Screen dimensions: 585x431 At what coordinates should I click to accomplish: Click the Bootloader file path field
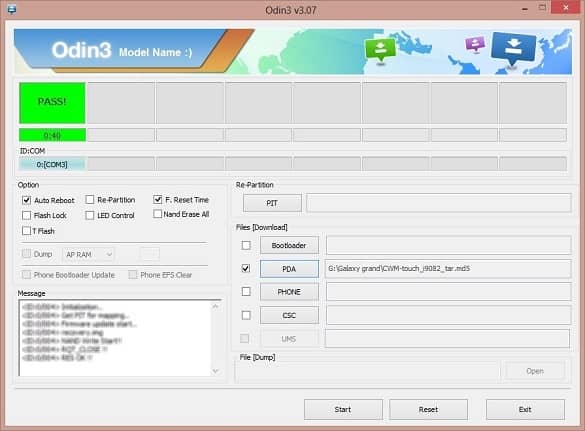448,245
